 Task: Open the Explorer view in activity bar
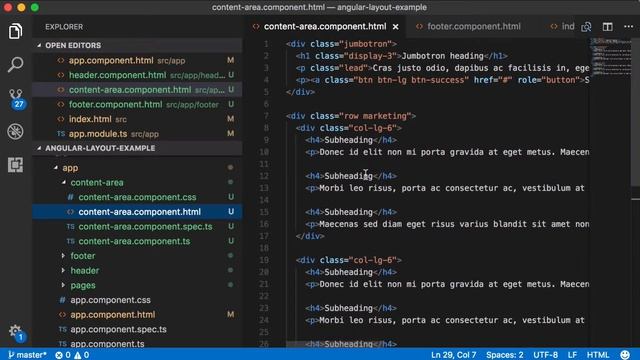[15, 31]
